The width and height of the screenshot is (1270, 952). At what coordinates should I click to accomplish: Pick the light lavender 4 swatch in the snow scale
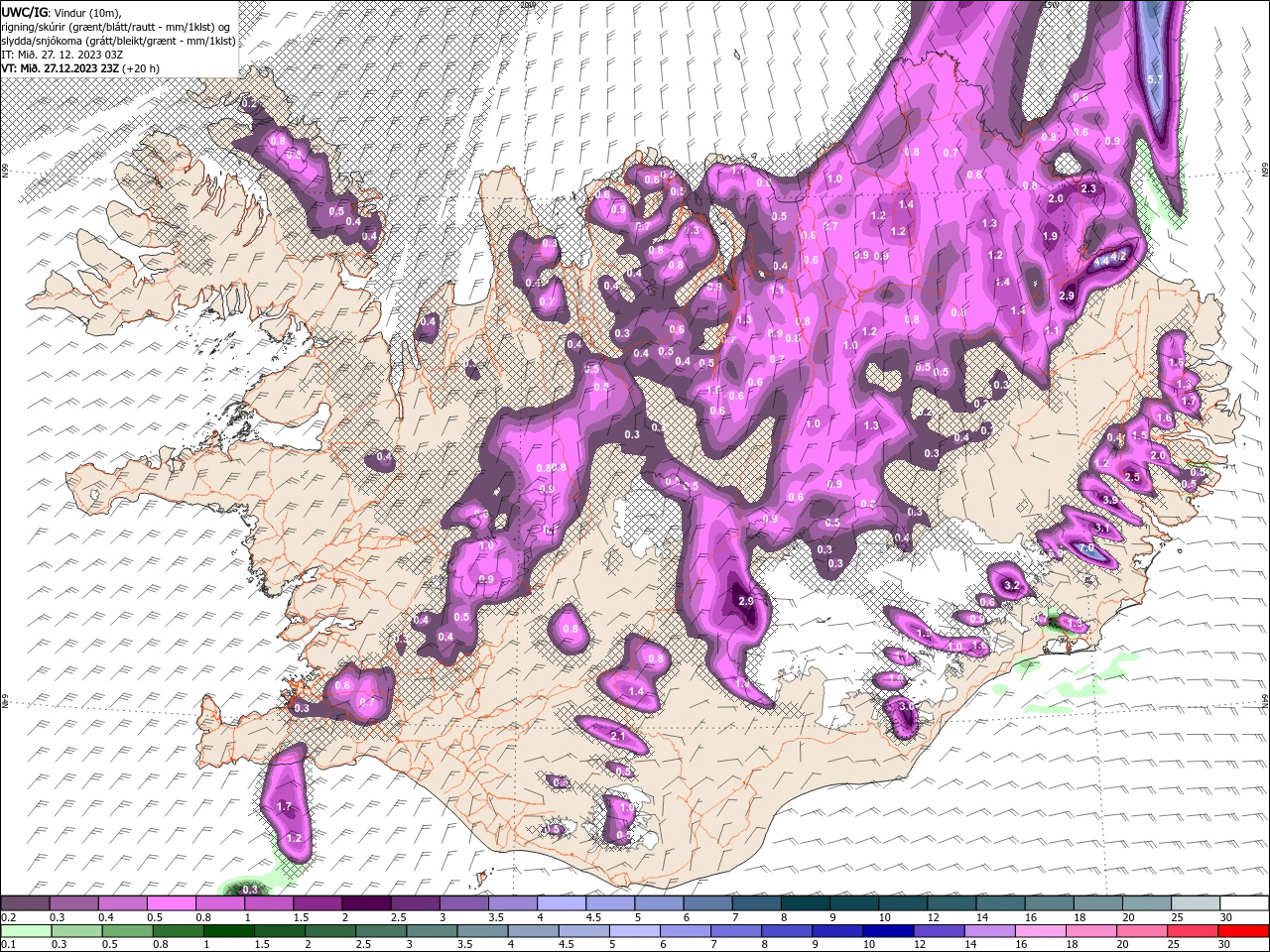click(x=561, y=903)
